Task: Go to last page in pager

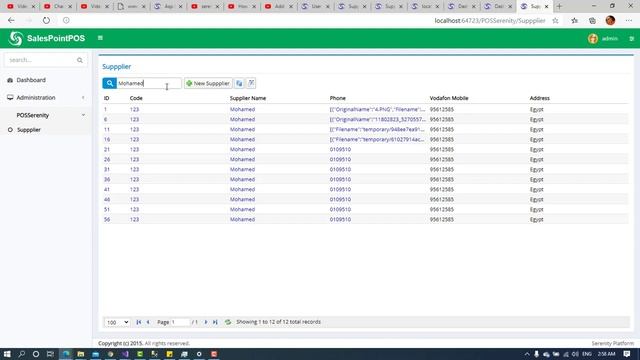Action: [x=215, y=322]
